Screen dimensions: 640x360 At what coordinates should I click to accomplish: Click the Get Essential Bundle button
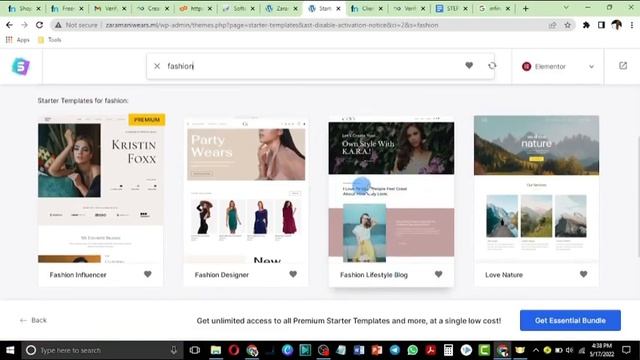click(570, 320)
